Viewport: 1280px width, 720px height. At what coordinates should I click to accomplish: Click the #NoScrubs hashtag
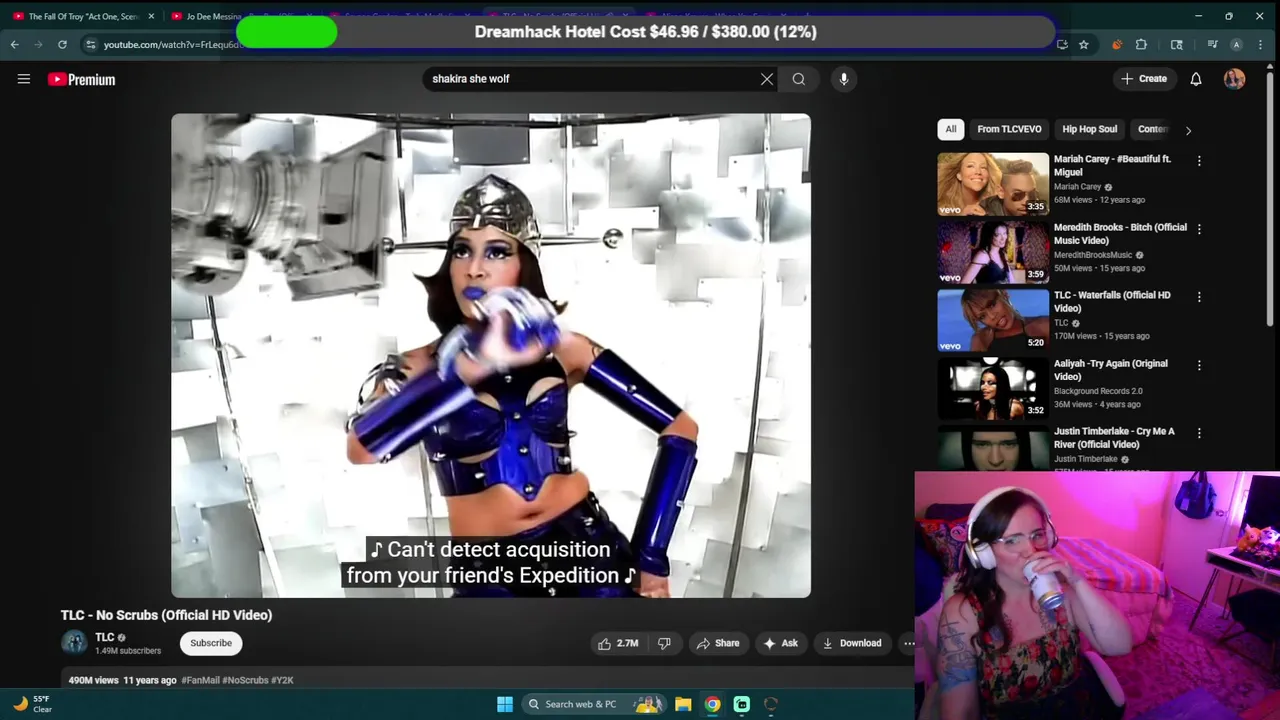click(244, 680)
